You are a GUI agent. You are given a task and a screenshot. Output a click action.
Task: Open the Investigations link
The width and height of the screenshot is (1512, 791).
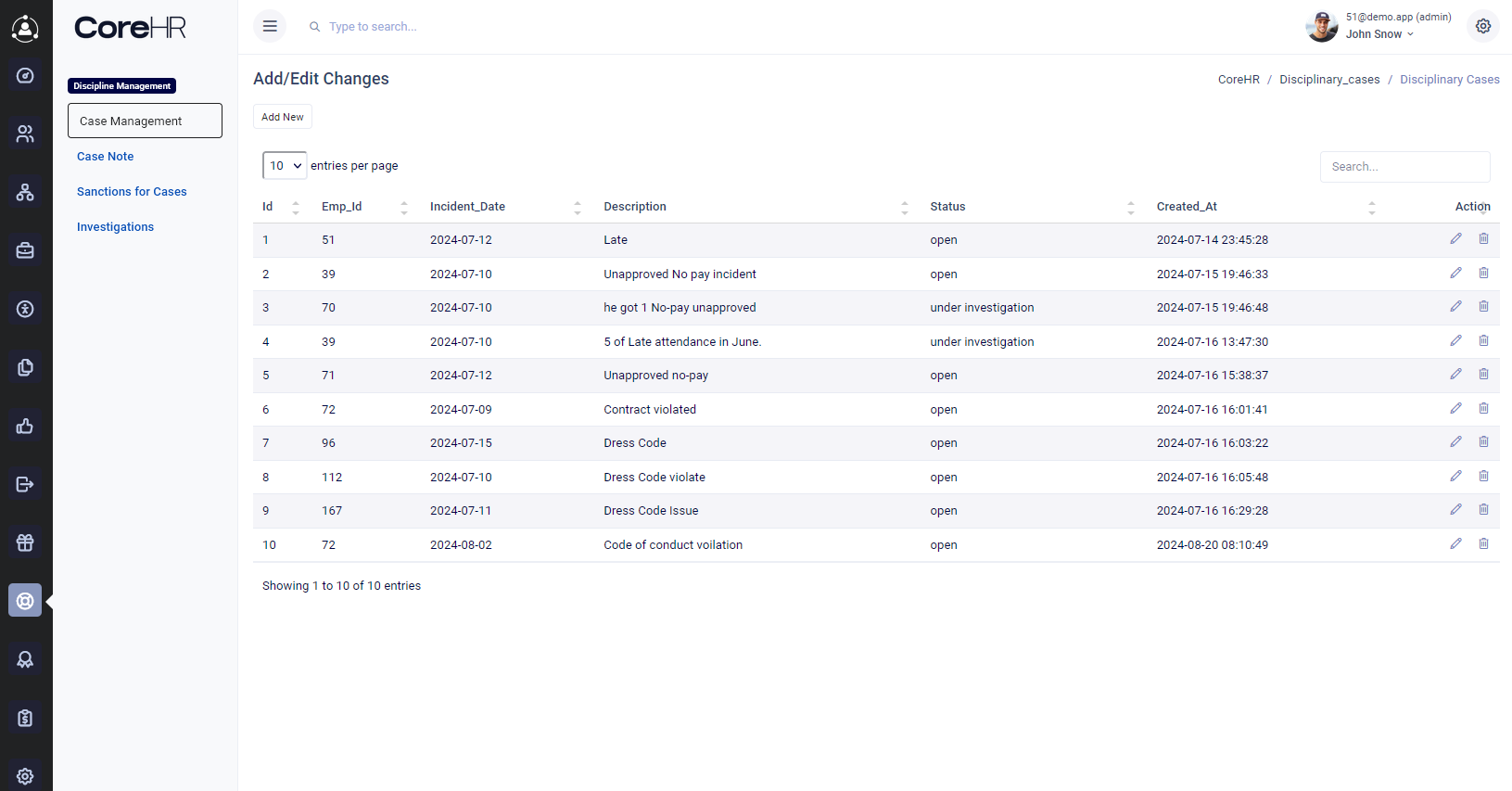(115, 227)
